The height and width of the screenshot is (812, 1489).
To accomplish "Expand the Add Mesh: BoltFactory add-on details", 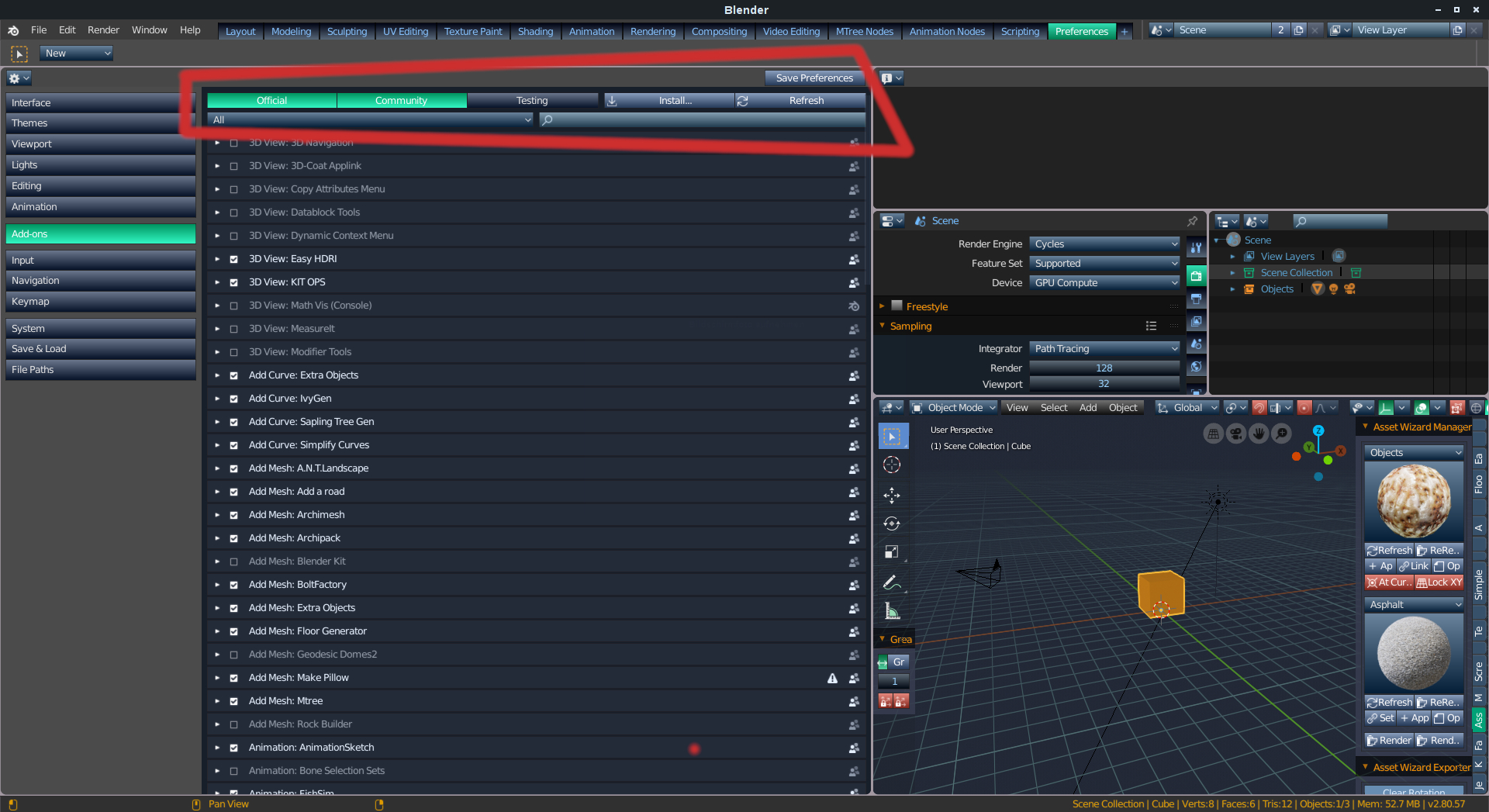I will (x=217, y=585).
